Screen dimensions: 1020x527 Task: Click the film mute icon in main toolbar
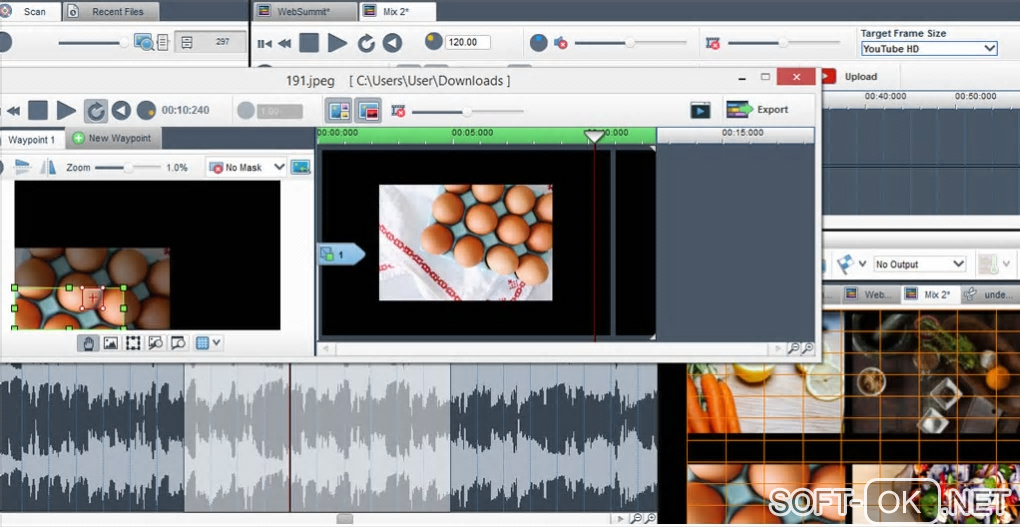713,44
